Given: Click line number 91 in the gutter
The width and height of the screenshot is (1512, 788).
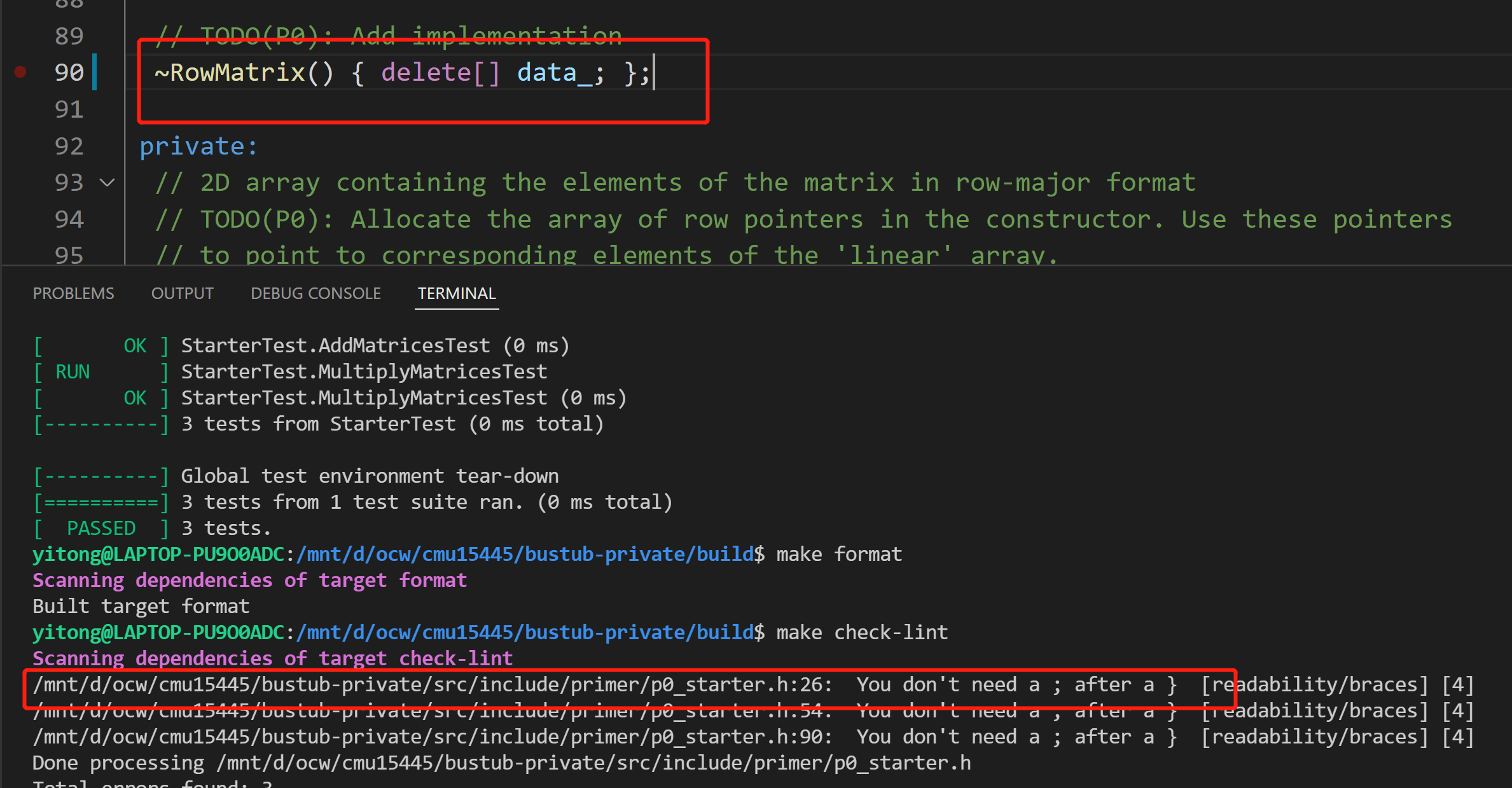Looking at the screenshot, I should (69, 109).
